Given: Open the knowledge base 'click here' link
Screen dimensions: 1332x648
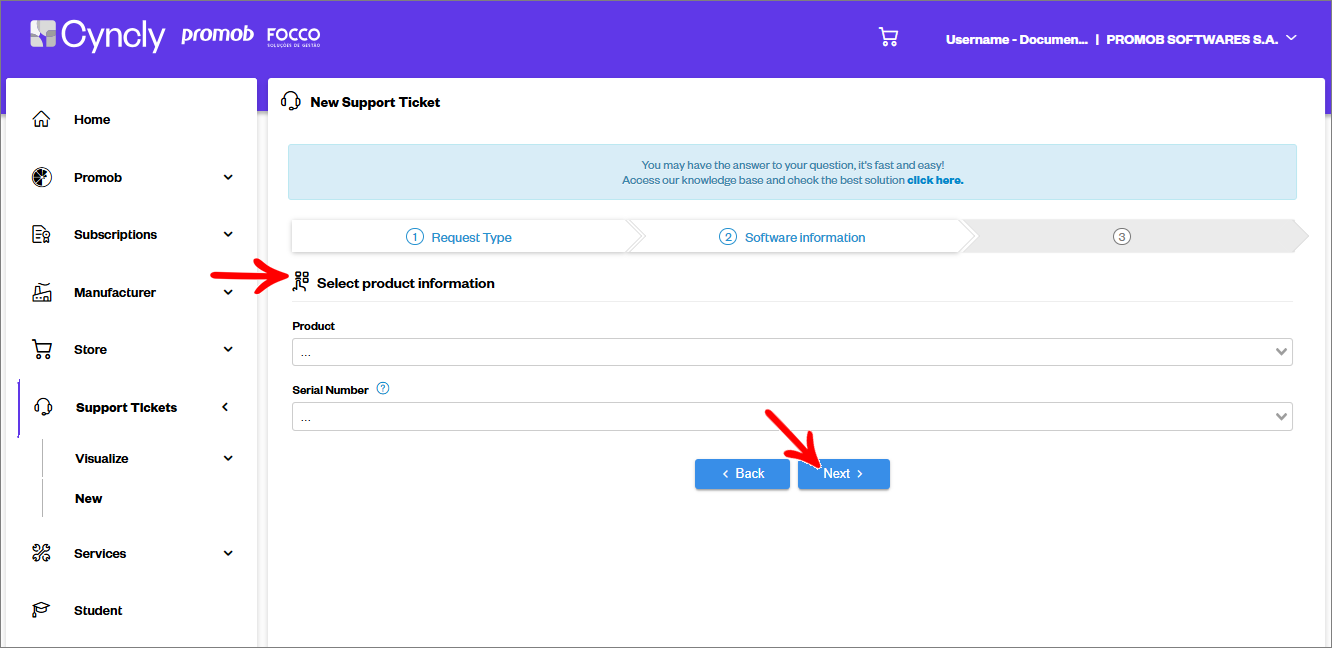Looking at the screenshot, I should [935, 181].
